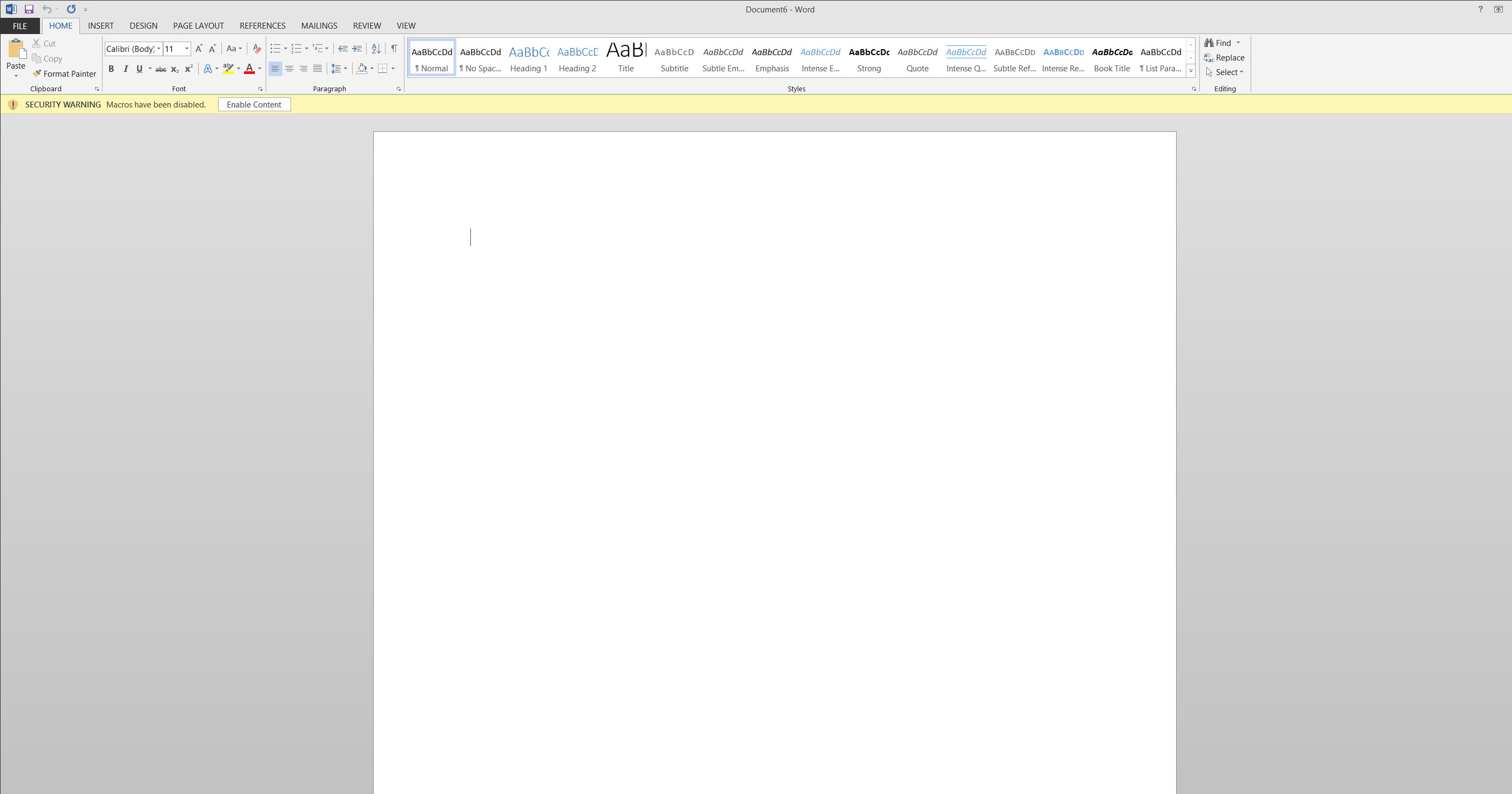Toggle Center alignment
The height and width of the screenshot is (794, 1512).
[x=289, y=69]
